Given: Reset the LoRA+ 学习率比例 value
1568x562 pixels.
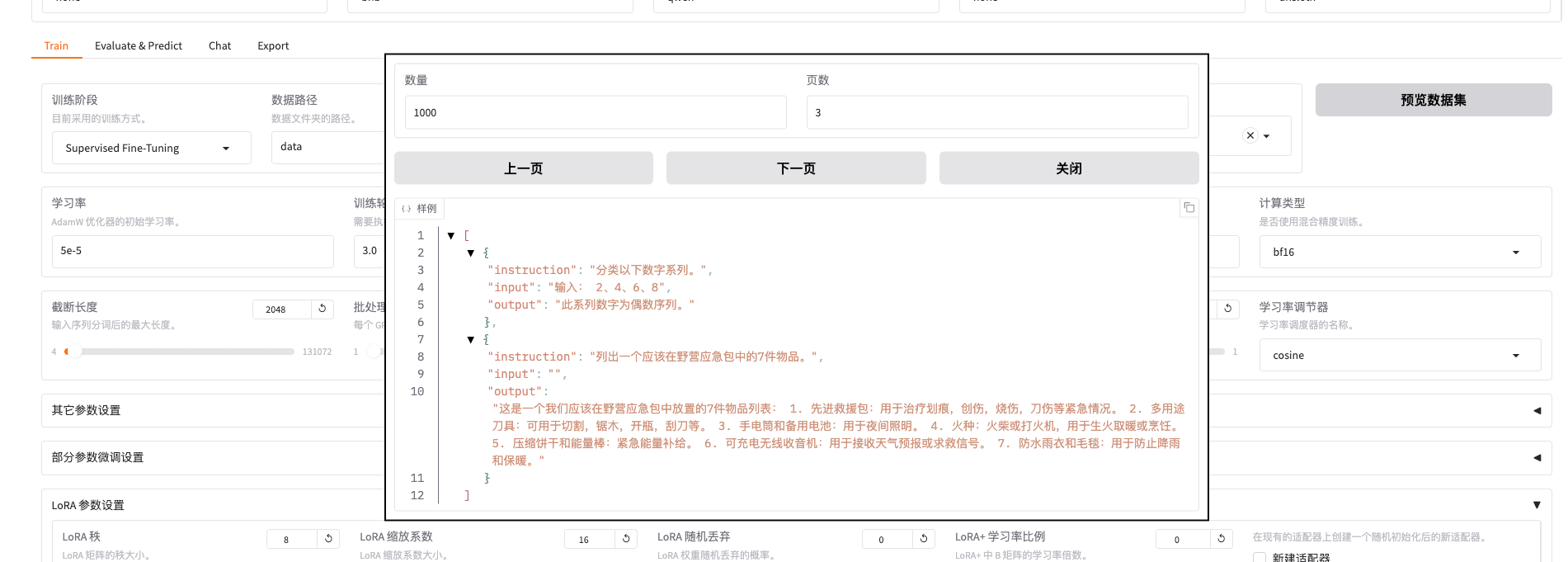Looking at the screenshot, I should coord(1222,539).
